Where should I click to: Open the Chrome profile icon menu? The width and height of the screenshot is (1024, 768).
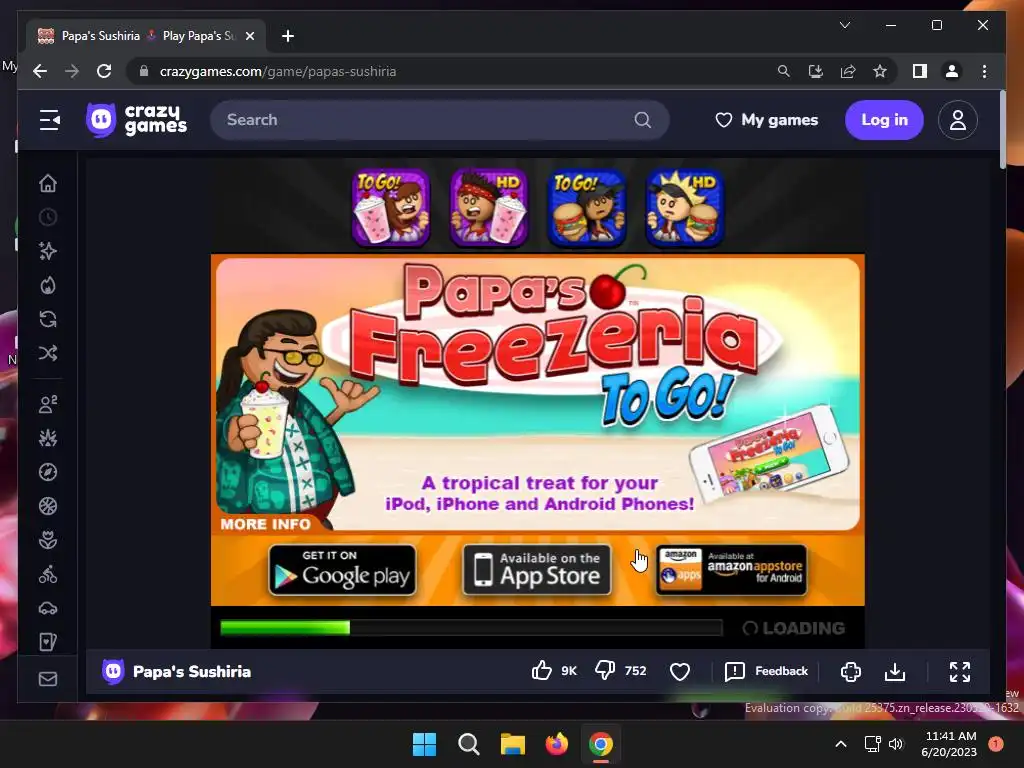952,71
